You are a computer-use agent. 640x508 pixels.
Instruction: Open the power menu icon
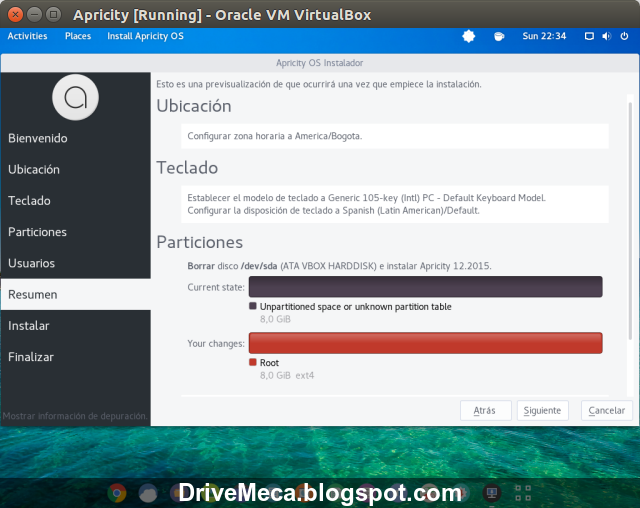tap(624, 36)
